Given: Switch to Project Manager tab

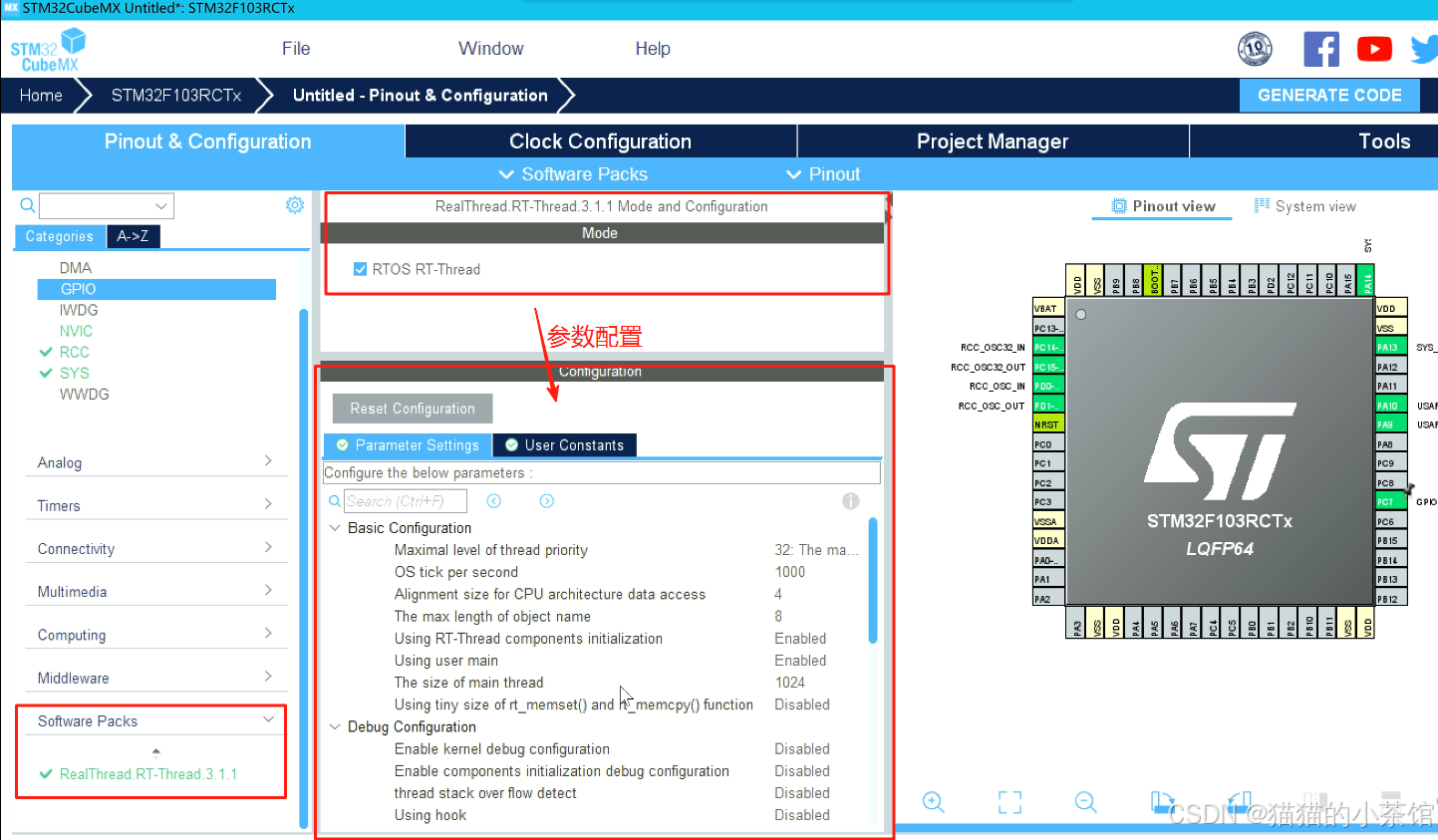Looking at the screenshot, I should [993, 141].
